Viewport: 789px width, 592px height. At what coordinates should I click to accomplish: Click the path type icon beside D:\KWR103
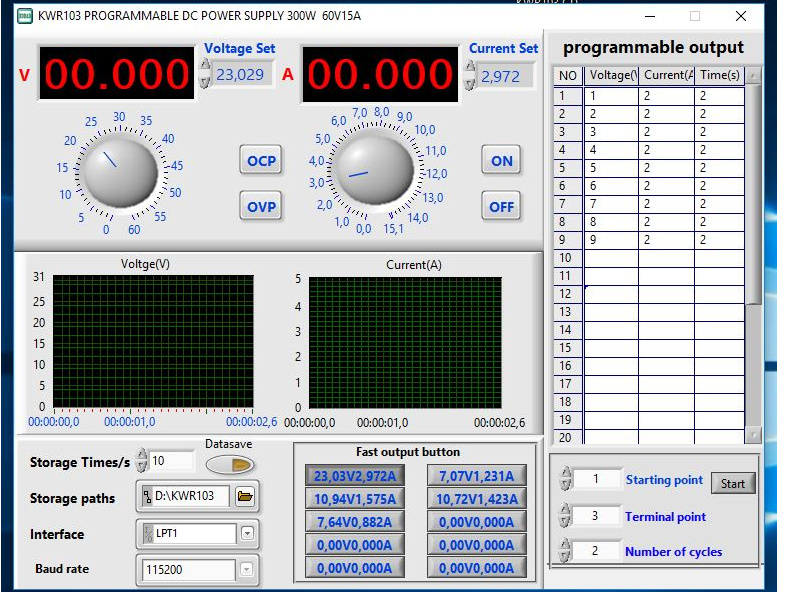(147, 496)
